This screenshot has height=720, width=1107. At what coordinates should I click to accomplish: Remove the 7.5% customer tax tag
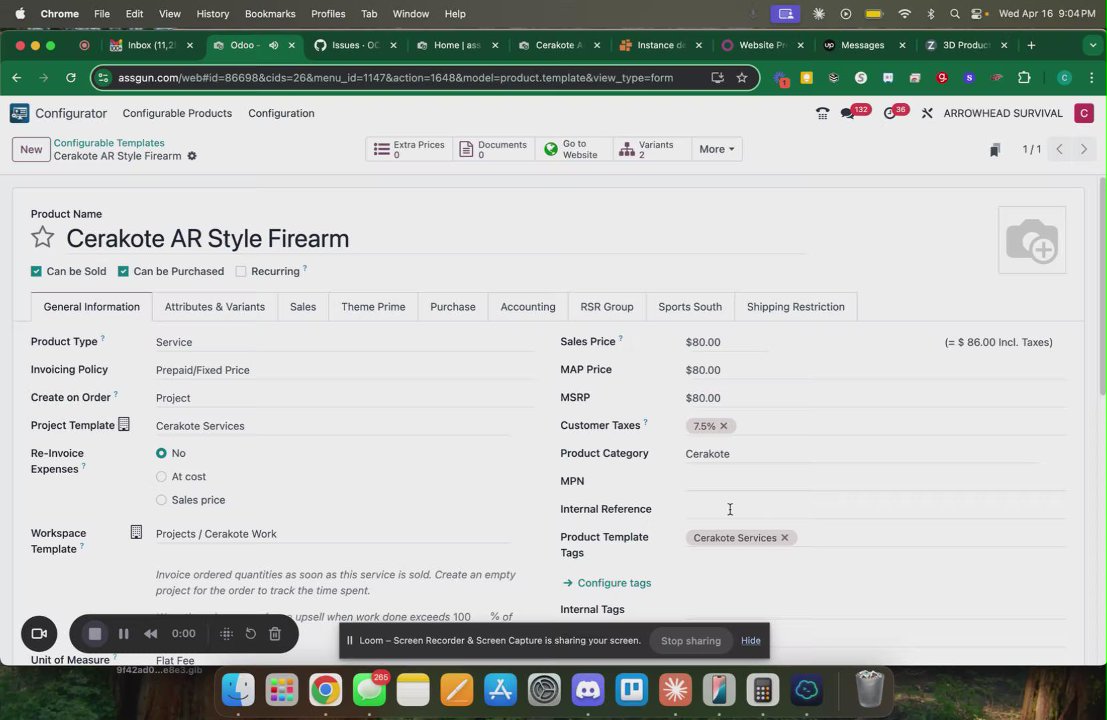click(724, 426)
